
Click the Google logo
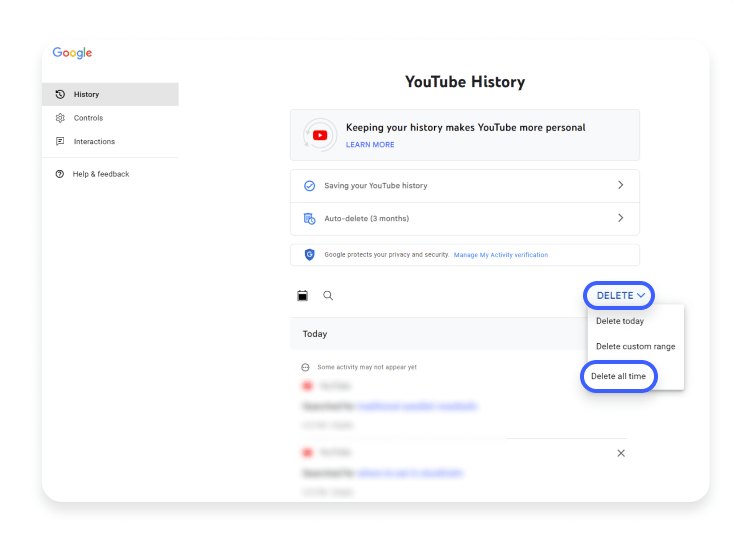click(72, 53)
